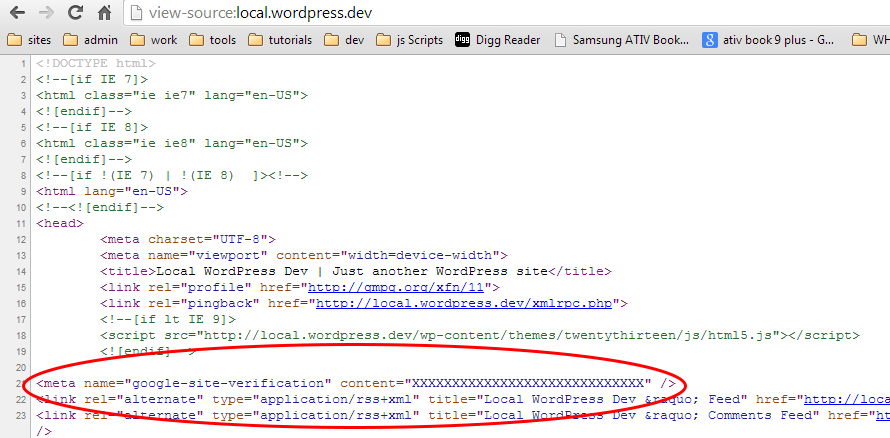Open the tools bookmark folder
Viewport: 890px width, 438px height.
pos(213,40)
